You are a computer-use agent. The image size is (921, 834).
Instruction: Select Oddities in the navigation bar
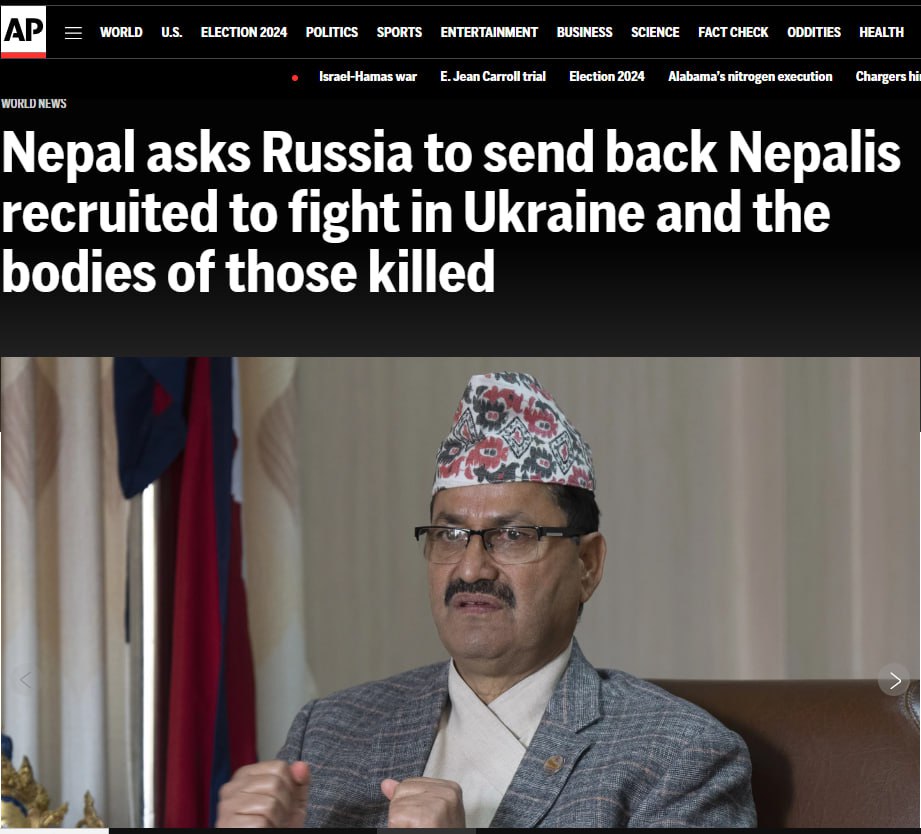[814, 32]
